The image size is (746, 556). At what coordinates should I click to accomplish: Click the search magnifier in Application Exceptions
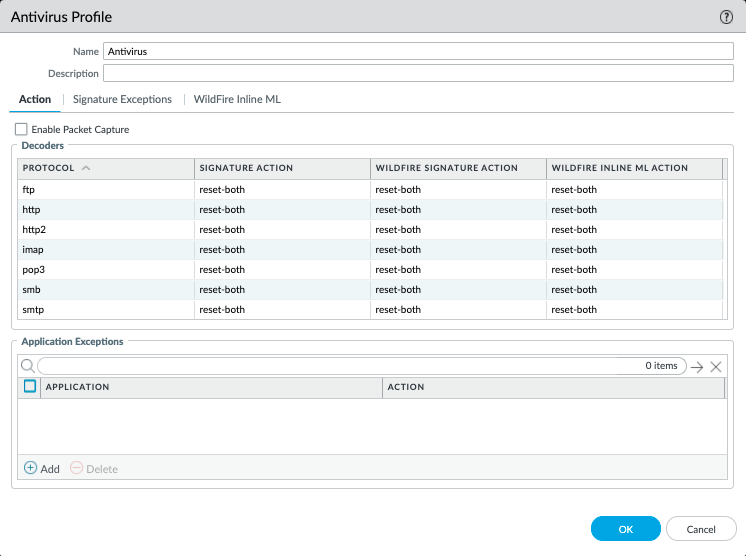point(28,366)
